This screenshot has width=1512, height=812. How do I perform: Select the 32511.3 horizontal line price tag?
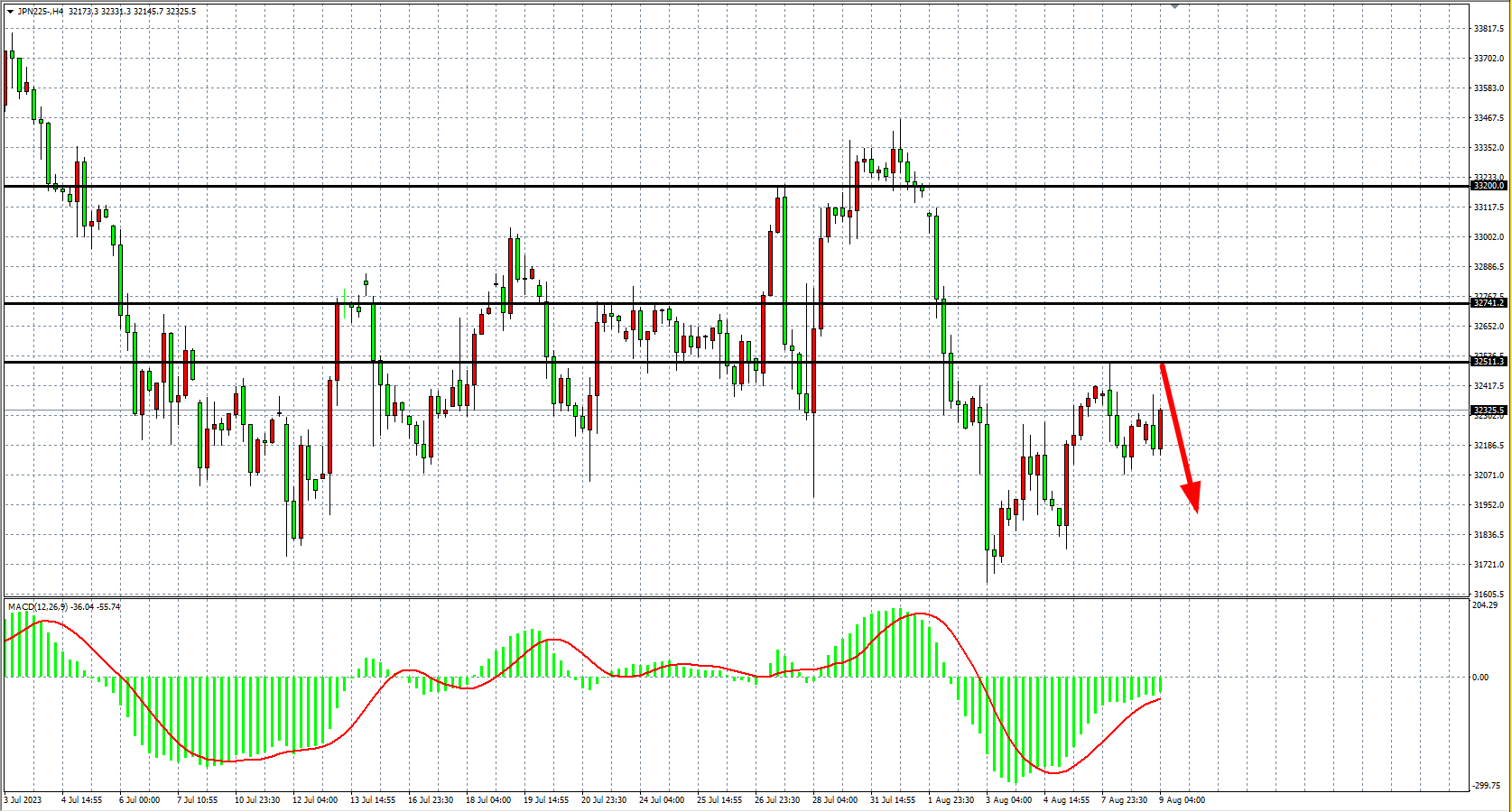(1489, 362)
